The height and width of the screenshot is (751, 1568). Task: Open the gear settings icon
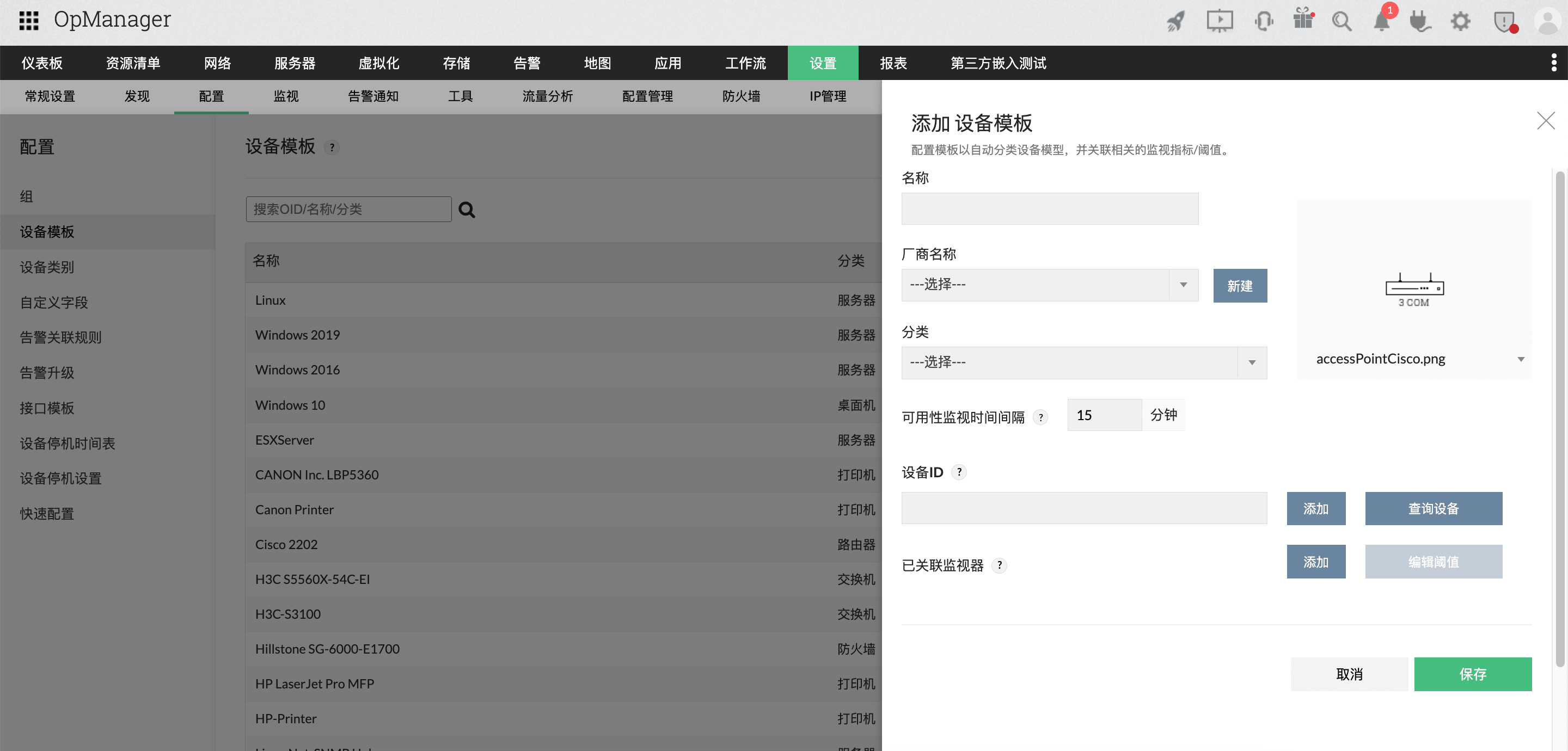point(1460,21)
